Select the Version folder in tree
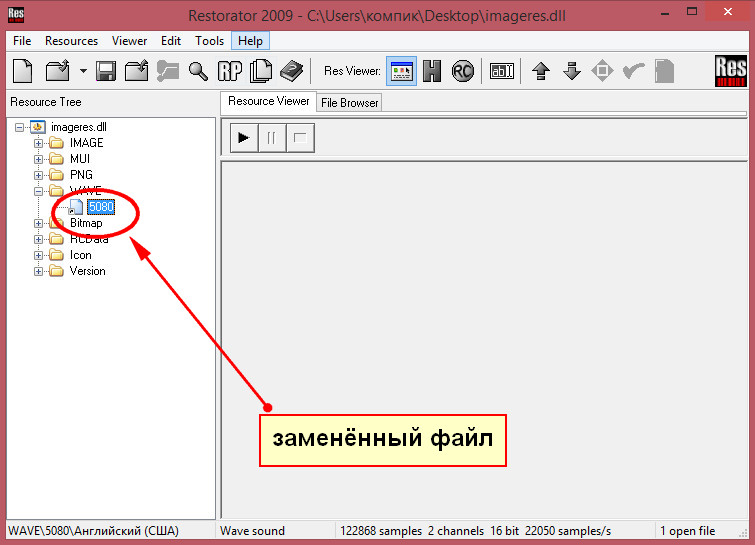This screenshot has height=545, width=755. click(x=87, y=271)
